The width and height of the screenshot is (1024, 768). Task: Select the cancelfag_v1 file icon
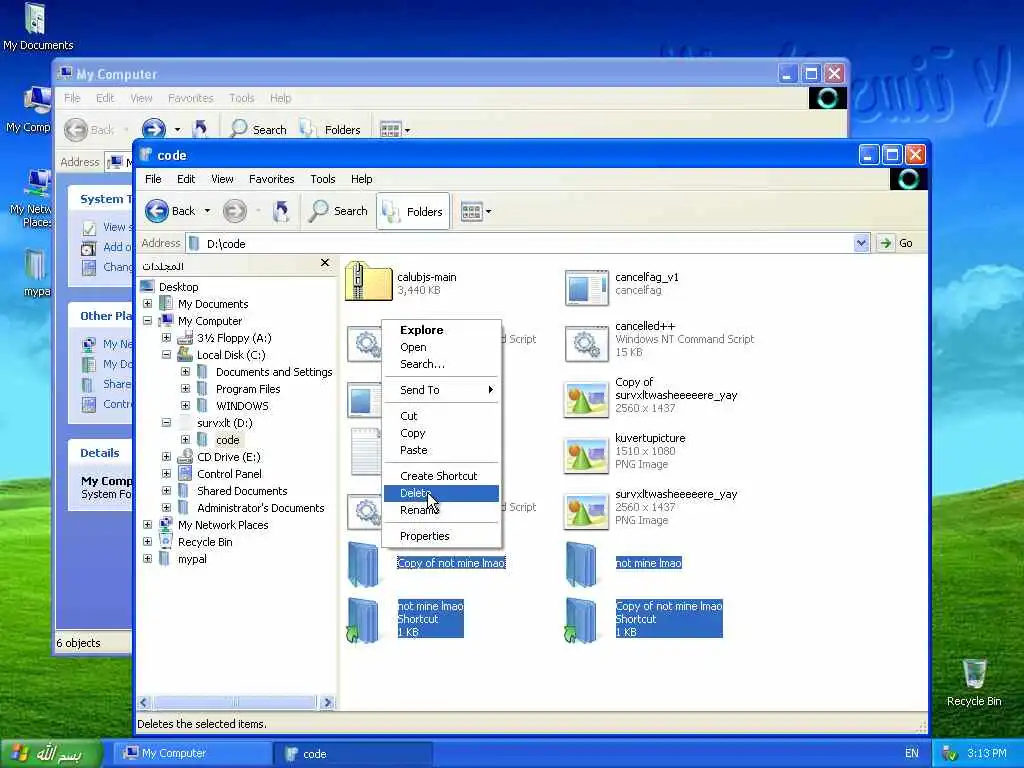point(586,287)
